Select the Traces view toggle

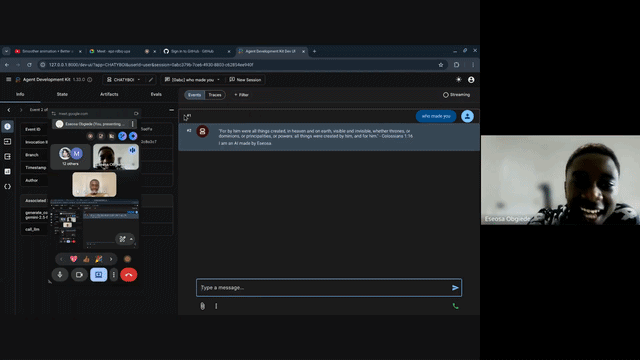pyautogui.click(x=215, y=95)
